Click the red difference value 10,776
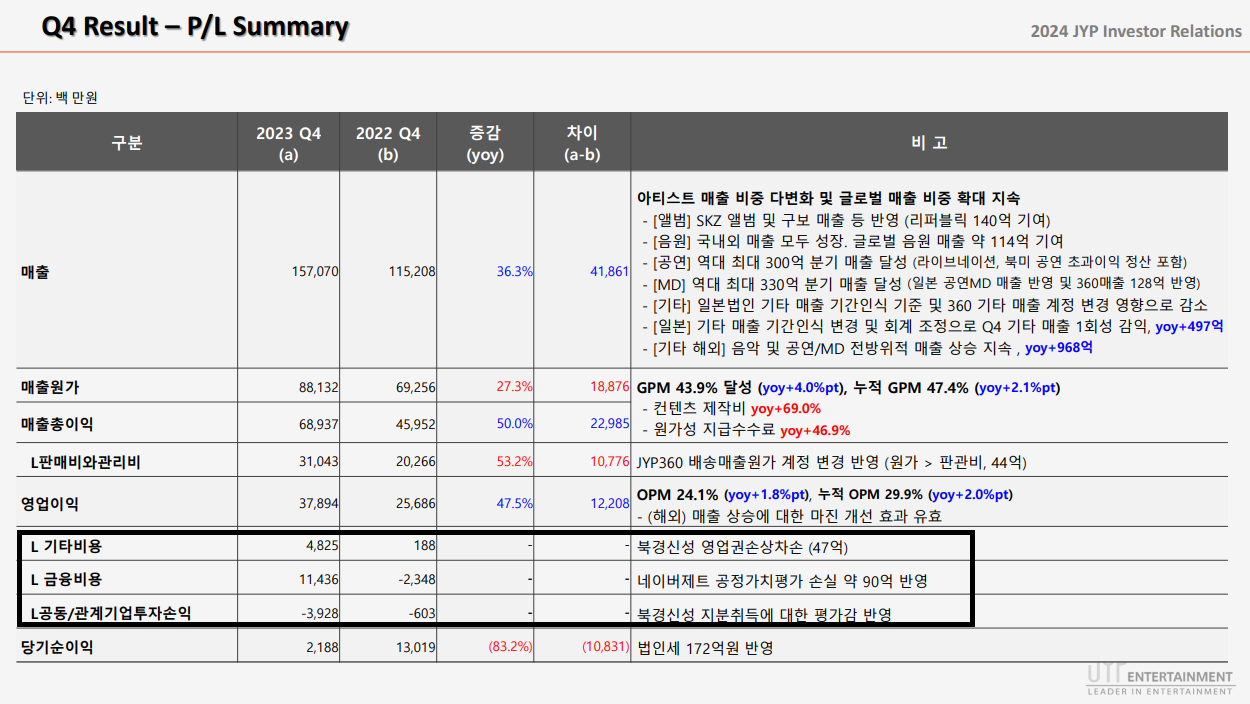1250x704 pixels. pos(610,462)
